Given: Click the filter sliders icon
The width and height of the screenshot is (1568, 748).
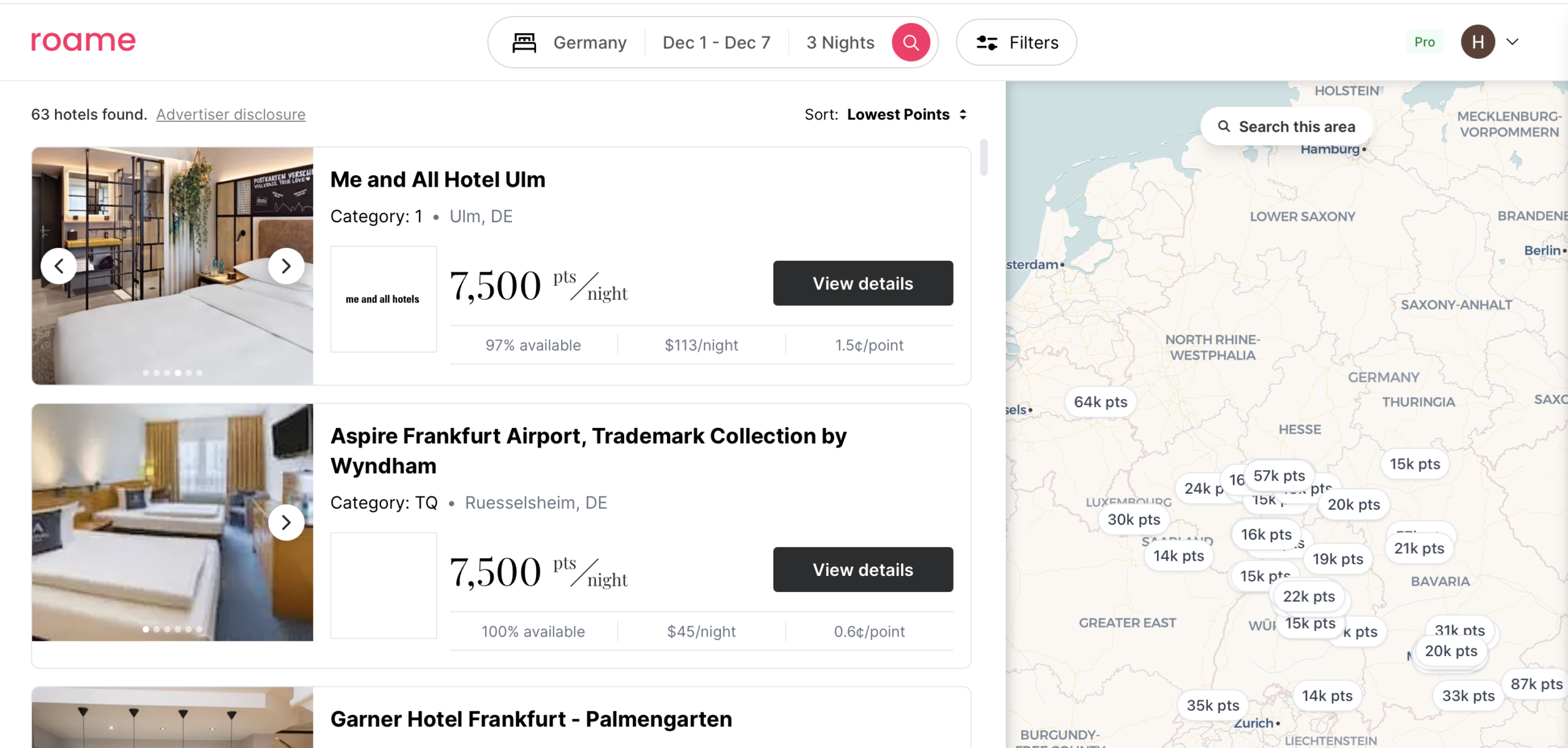Looking at the screenshot, I should 987,42.
